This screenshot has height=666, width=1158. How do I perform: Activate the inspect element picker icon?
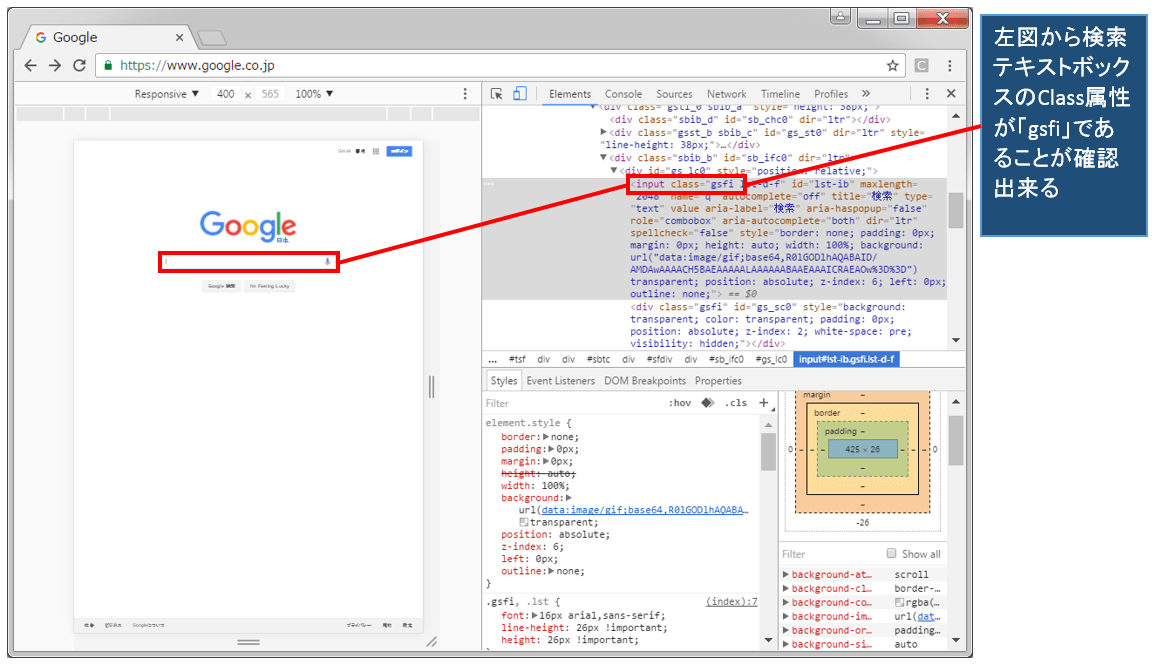pyautogui.click(x=496, y=94)
